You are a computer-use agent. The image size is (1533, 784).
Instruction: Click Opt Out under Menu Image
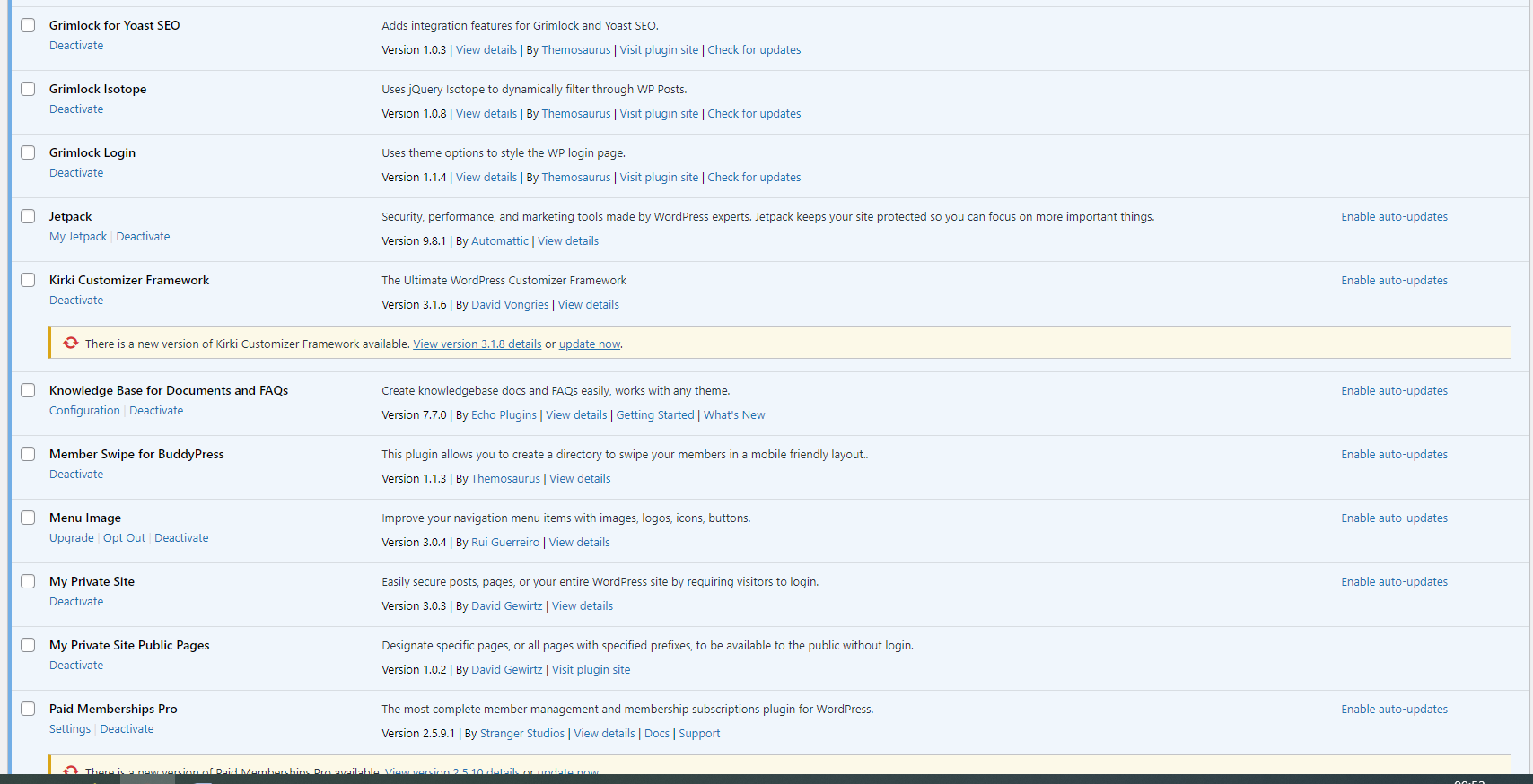tap(124, 538)
